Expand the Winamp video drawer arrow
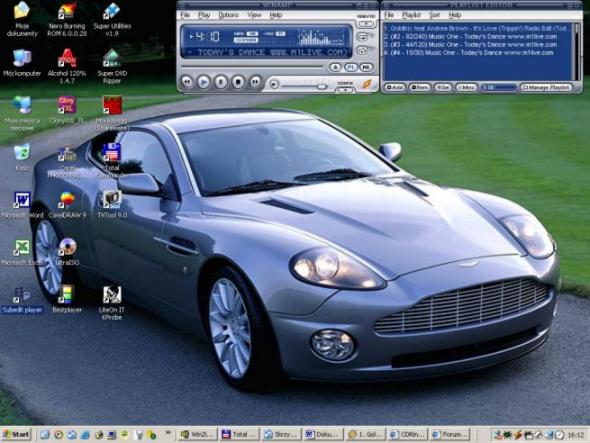This screenshot has width=590, height=443. click(x=366, y=24)
